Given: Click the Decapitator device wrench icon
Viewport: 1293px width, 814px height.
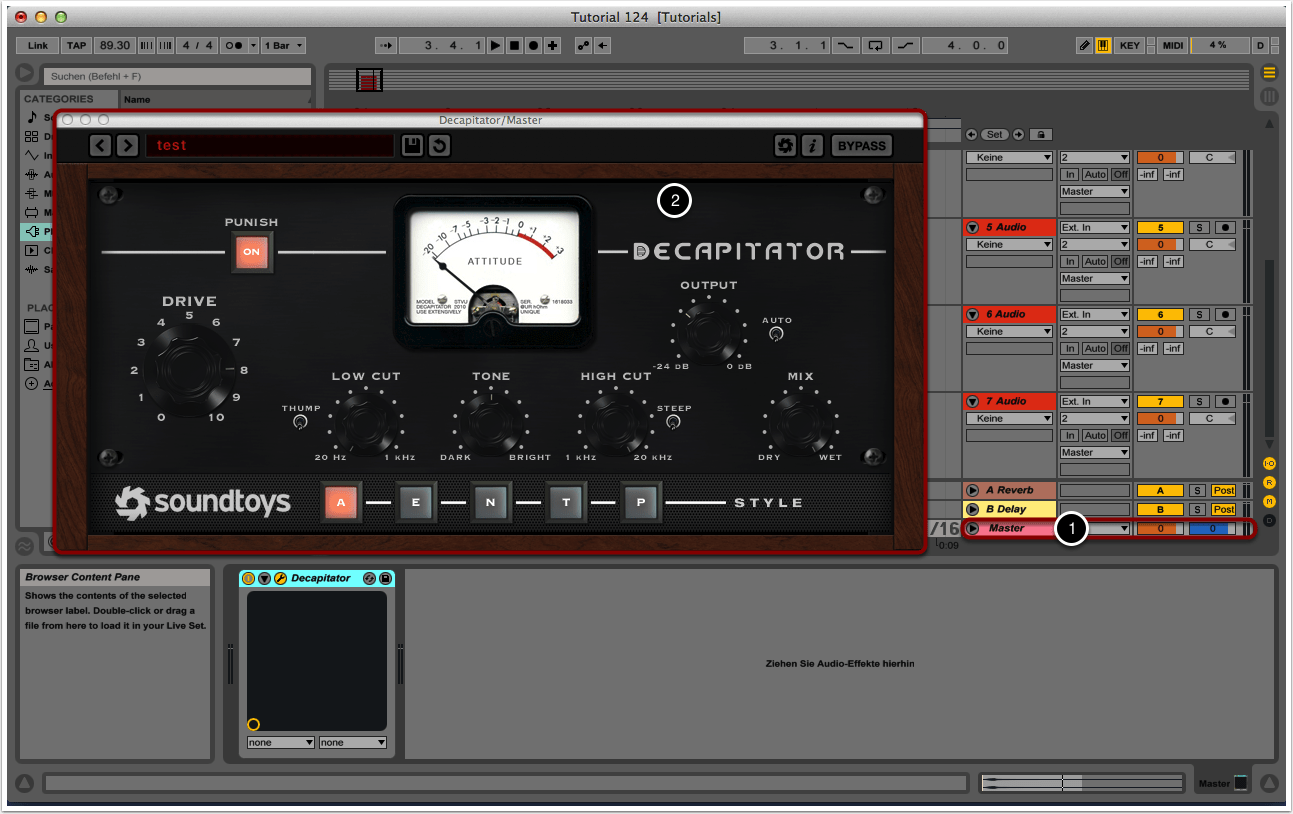Looking at the screenshot, I should [x=281, y=578].
